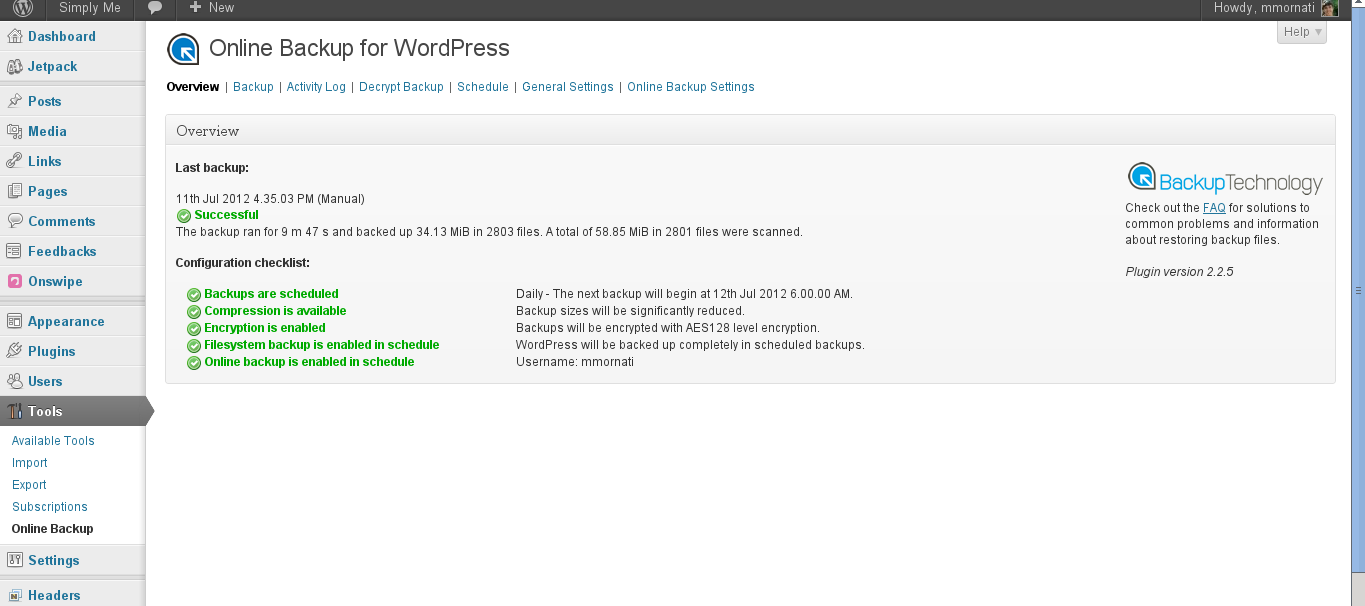Select Online Backup under Tools

[x=52, y=529]
